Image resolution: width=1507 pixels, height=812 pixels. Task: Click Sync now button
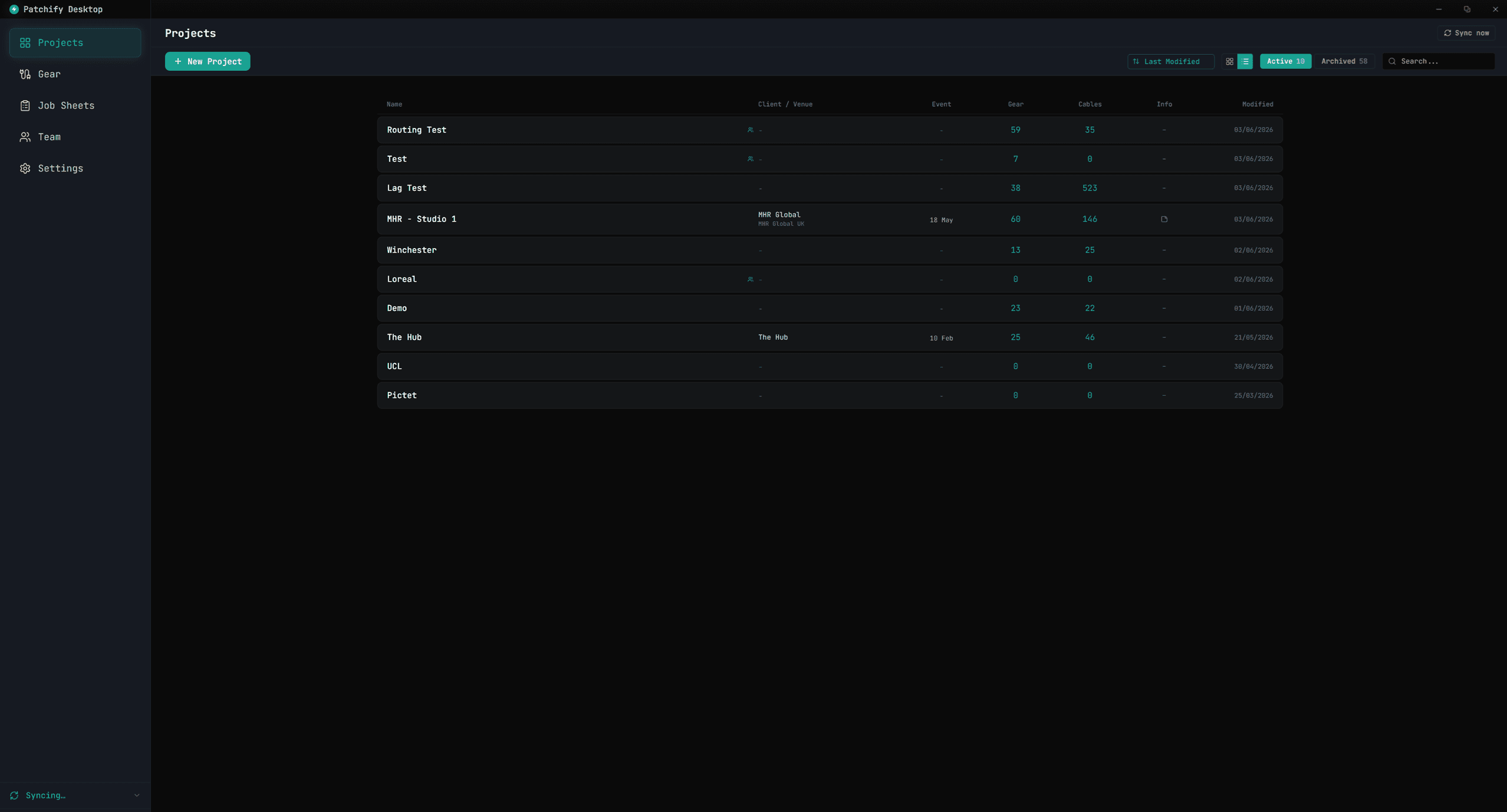coord(1466,33)
